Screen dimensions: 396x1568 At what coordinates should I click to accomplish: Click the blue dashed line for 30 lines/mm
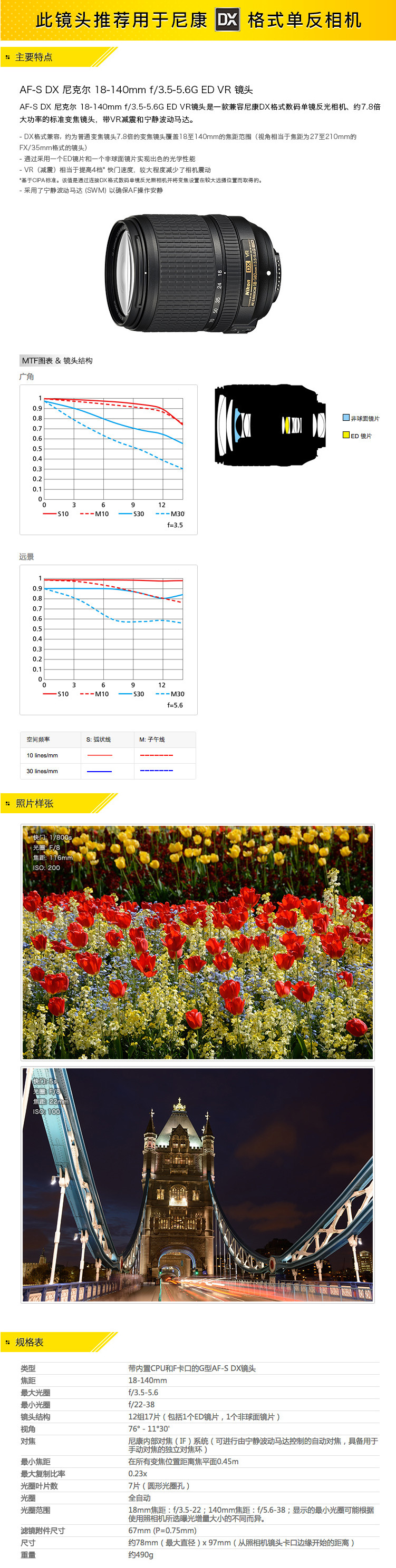pyautogui.click(x=157, y=771)
